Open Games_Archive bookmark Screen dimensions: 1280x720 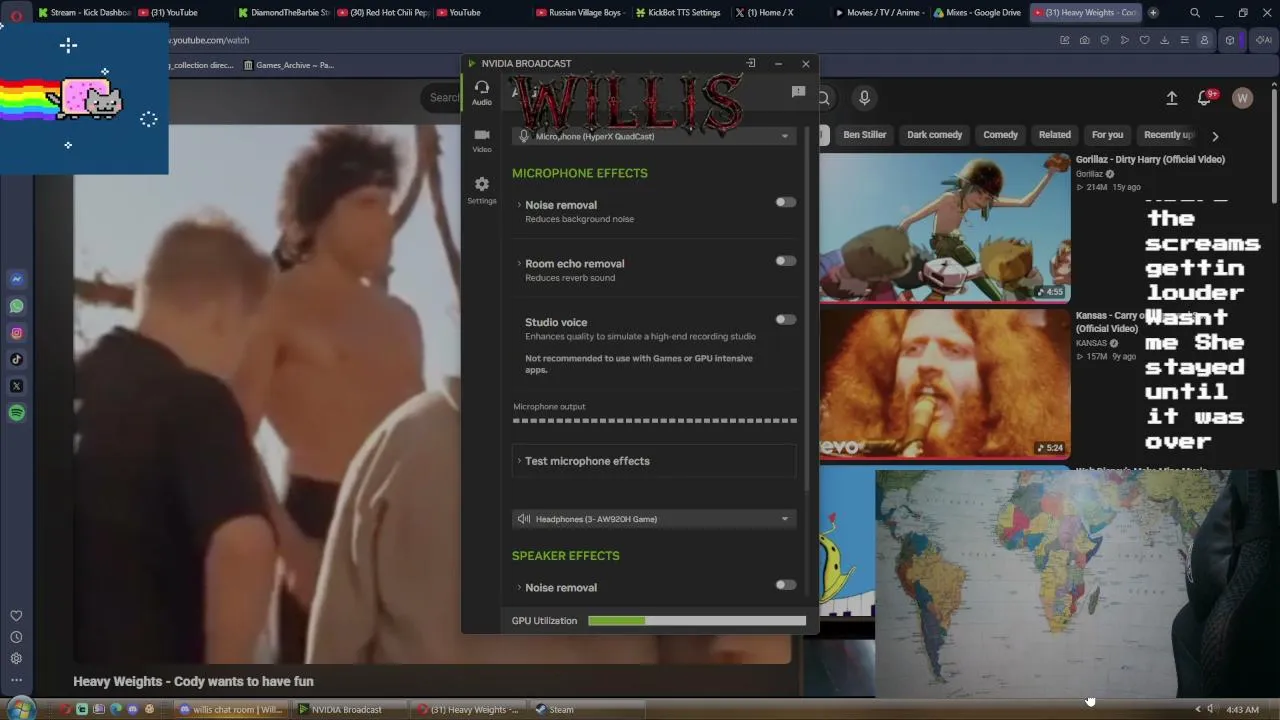point(289,65)
